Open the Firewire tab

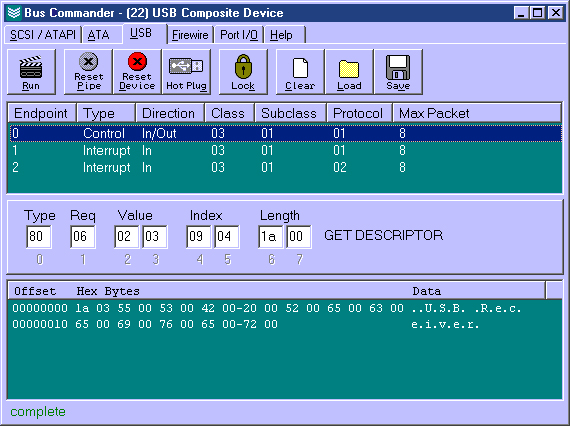coord(190,35)
